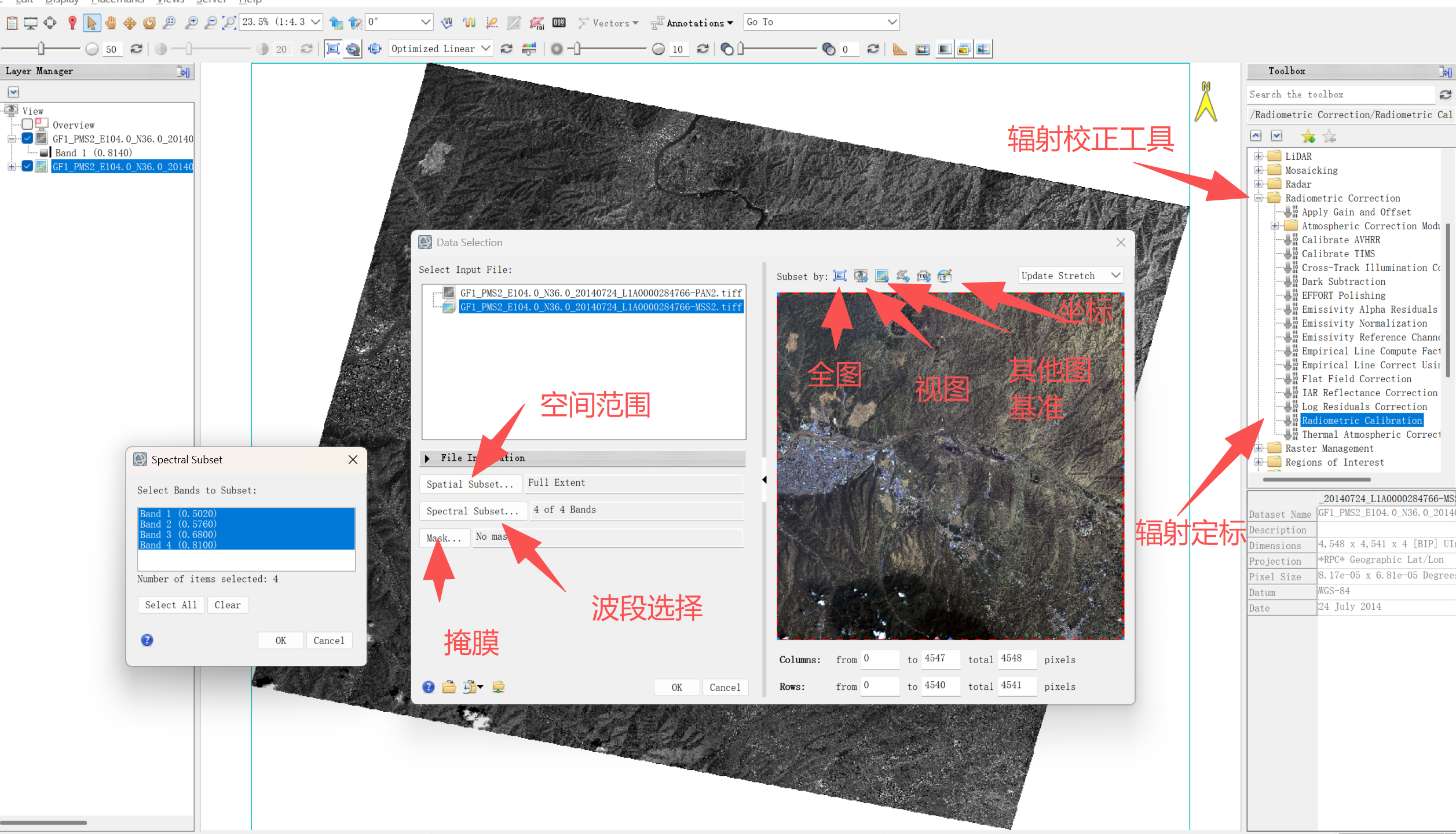Subset by full extent icon in Data Selection
This screenshot has width=1456, height=834.
840,276
